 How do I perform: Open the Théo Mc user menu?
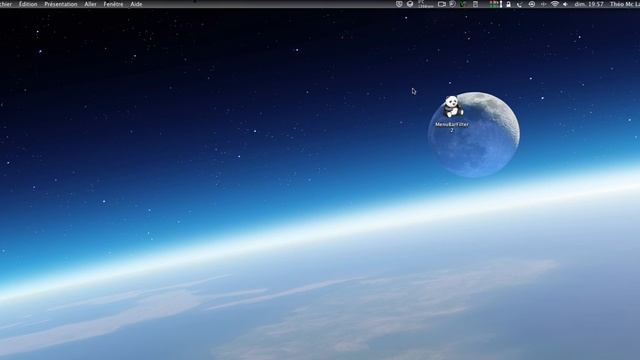(x=624, y=4)
